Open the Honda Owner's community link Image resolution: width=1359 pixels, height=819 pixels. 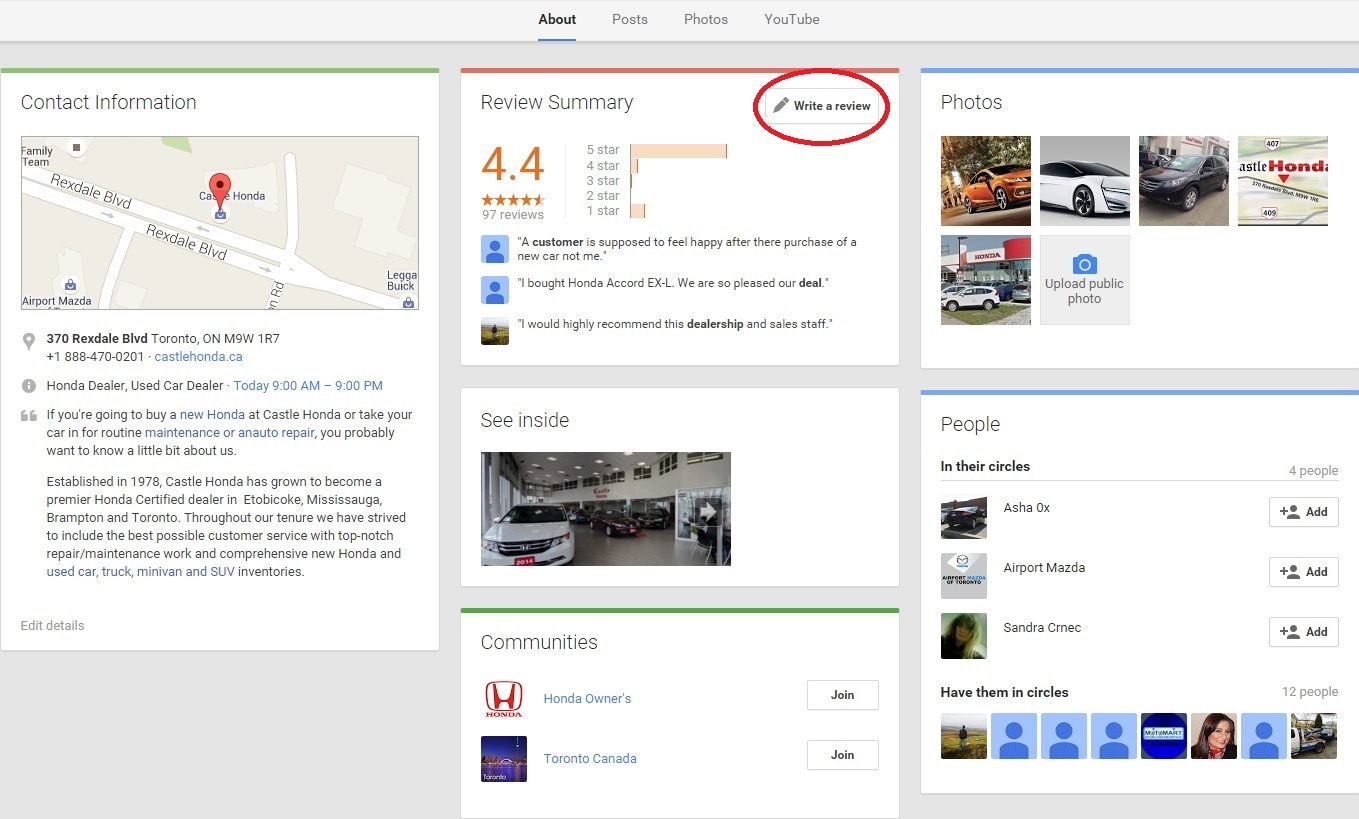(x=587, y=699)
